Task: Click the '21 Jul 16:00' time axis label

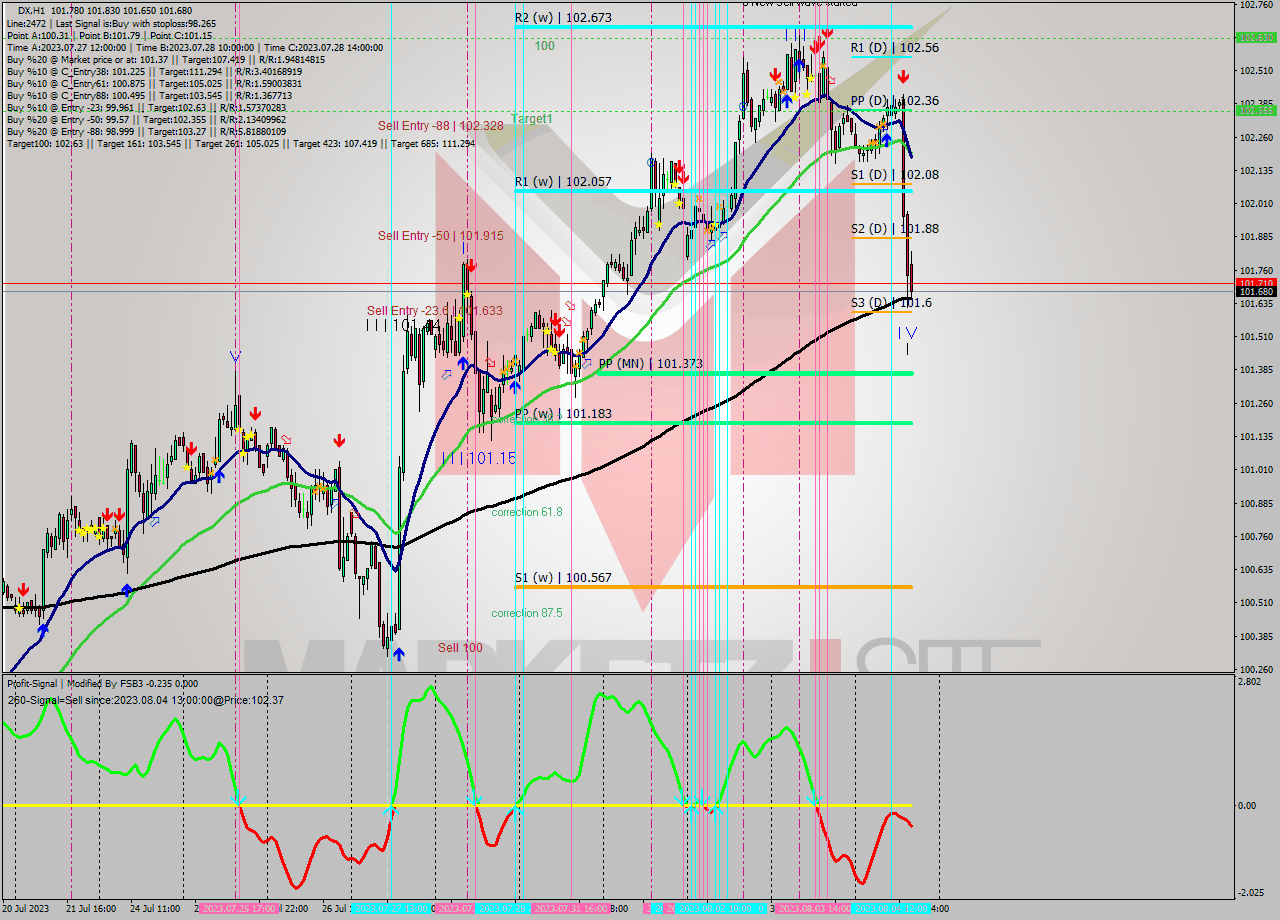Action: [91, 909]
